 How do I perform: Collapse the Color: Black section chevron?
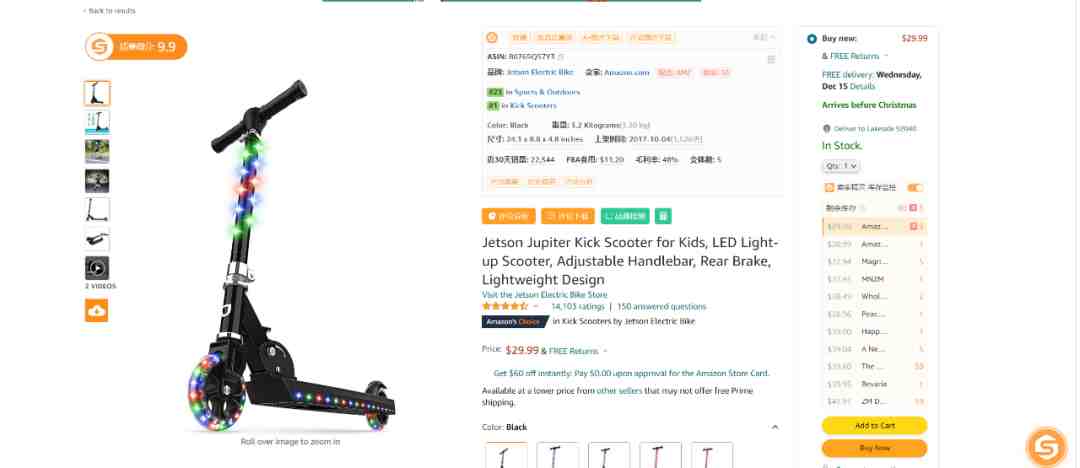pos(774,427)
